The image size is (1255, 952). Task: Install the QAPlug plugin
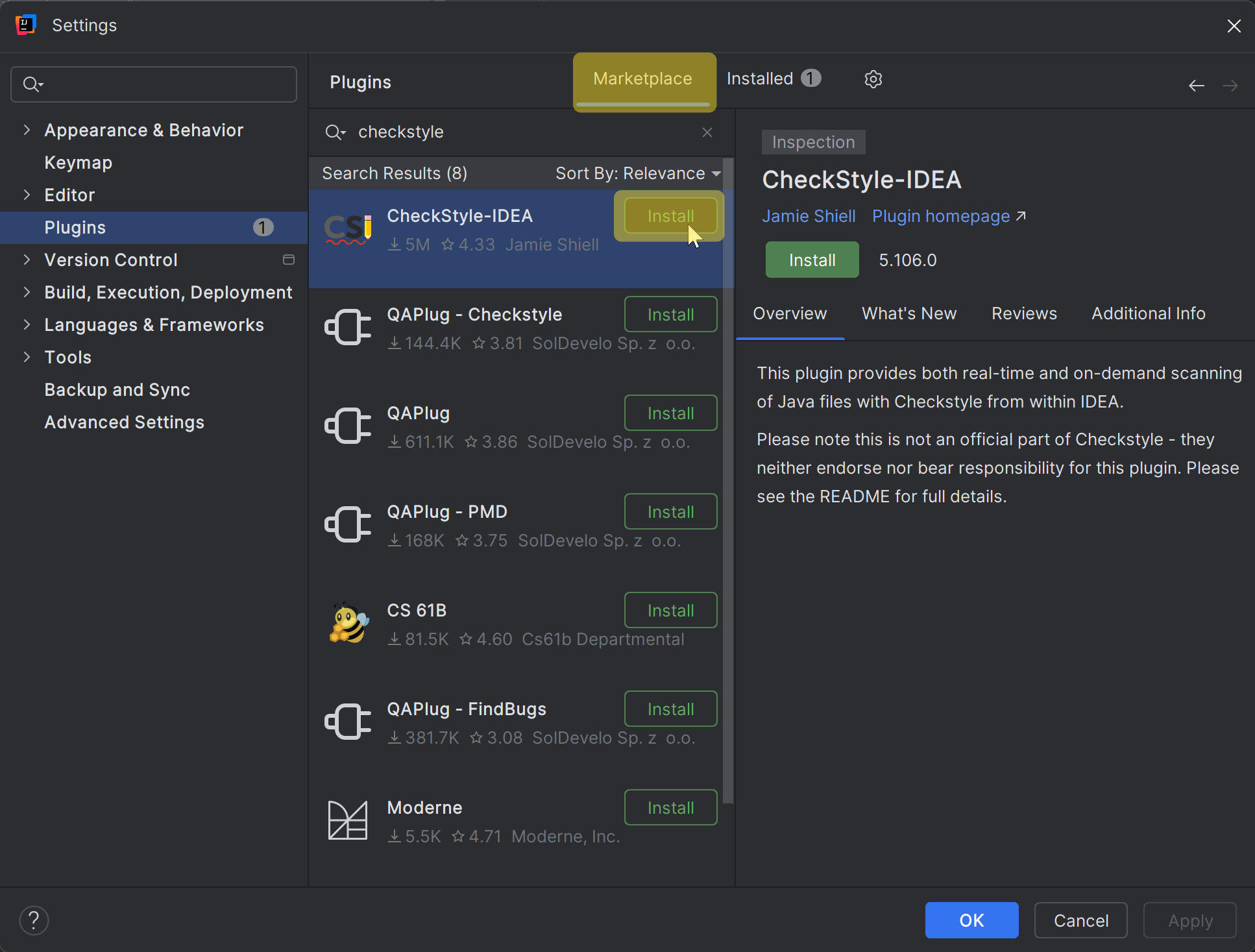(670, 413)
